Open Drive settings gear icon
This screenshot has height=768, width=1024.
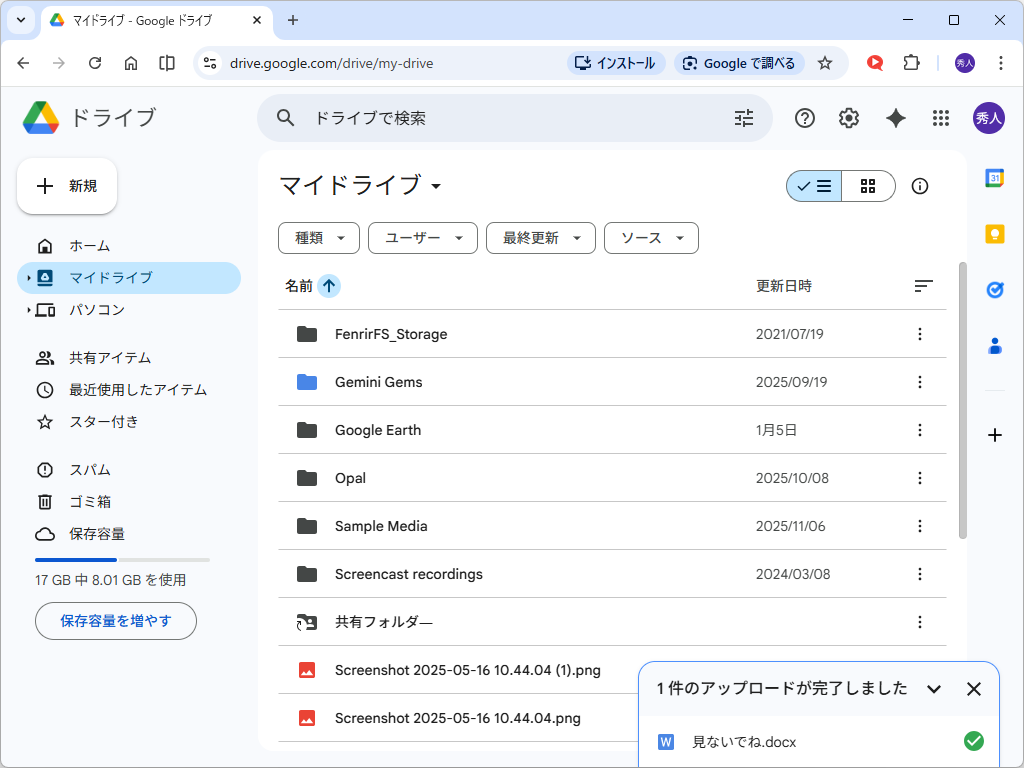[x=848, y=117]
